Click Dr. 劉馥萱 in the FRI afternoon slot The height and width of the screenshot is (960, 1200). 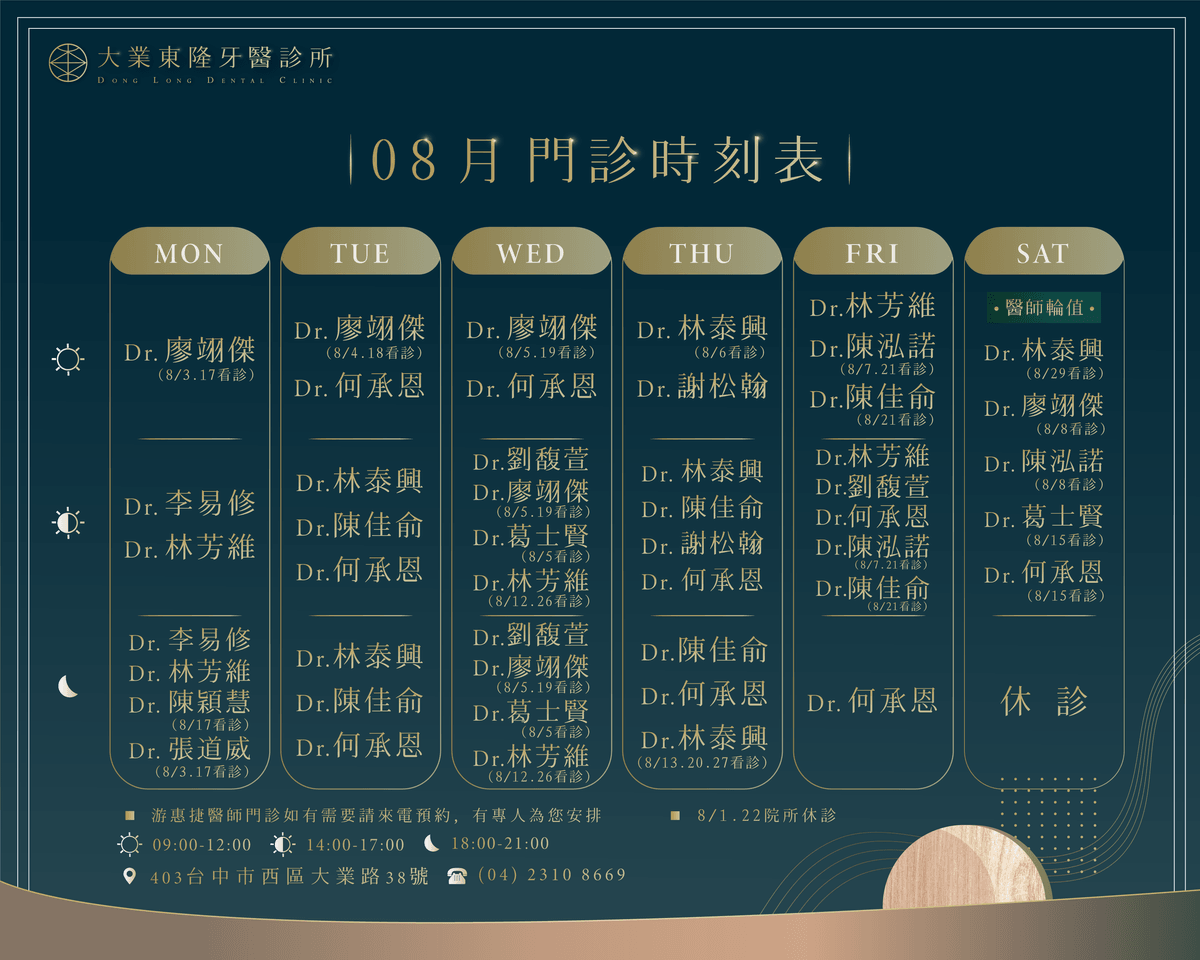(x=873, y=487)
